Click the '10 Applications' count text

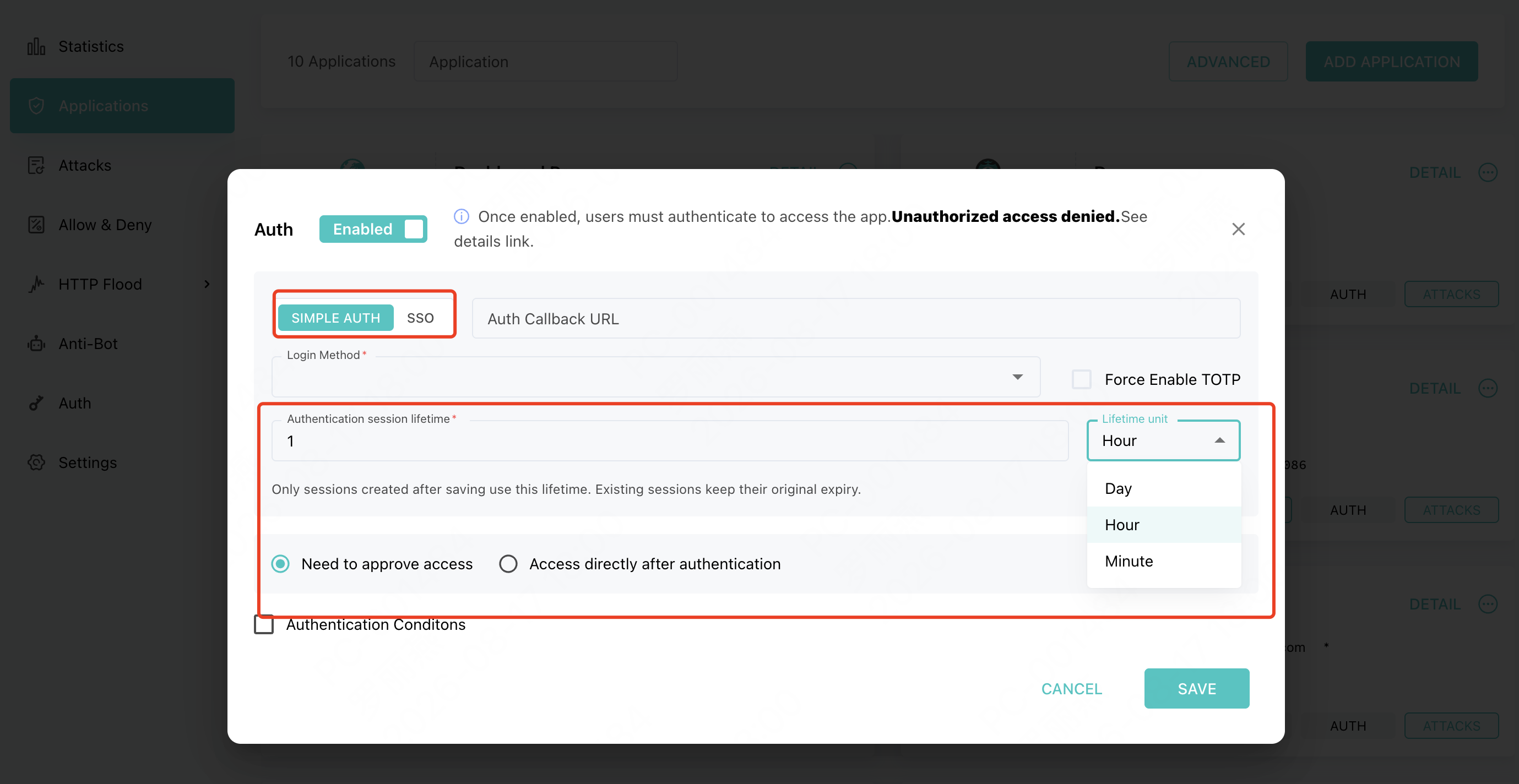[341, 61]
